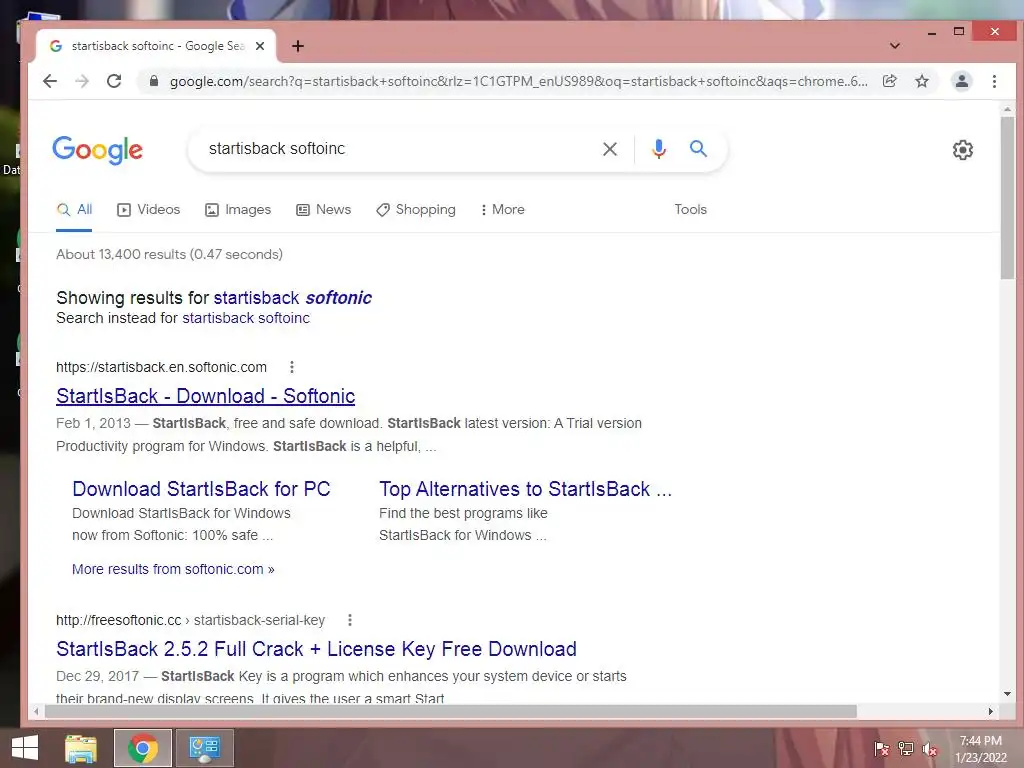Image resolution: width=1024 pixels, height=768 pixels.
Task: Click More results from softonic.com
Action: [173, 569]
